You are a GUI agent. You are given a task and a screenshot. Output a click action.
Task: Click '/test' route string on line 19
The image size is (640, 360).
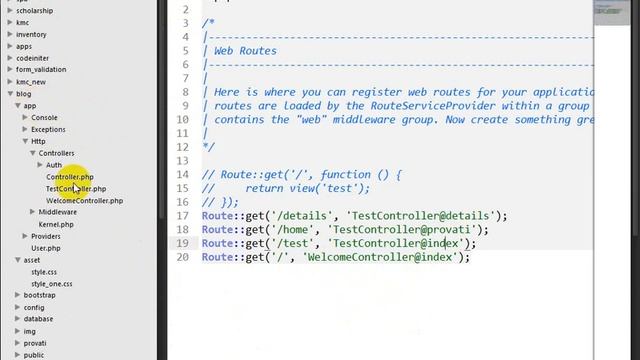coord(293,243)
